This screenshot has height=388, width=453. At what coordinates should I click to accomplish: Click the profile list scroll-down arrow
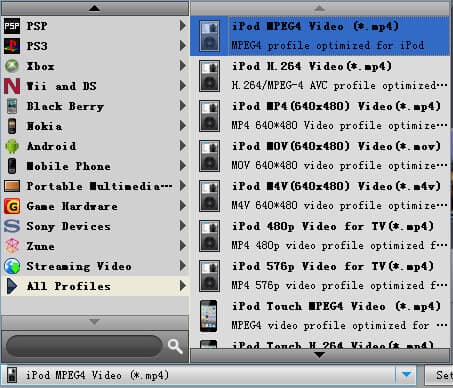(x=320, y=355)
